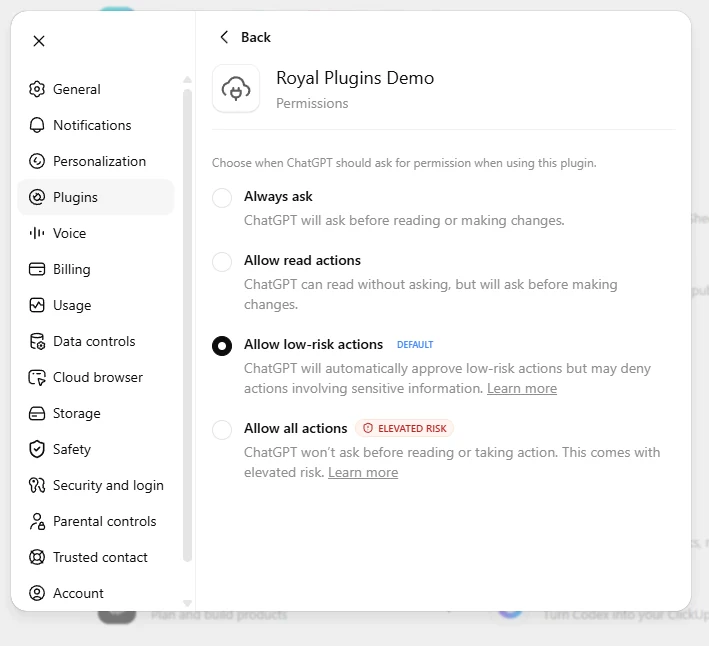709x646 pixels.
Task: Click the Notifications bell icon
Action: 37,125
